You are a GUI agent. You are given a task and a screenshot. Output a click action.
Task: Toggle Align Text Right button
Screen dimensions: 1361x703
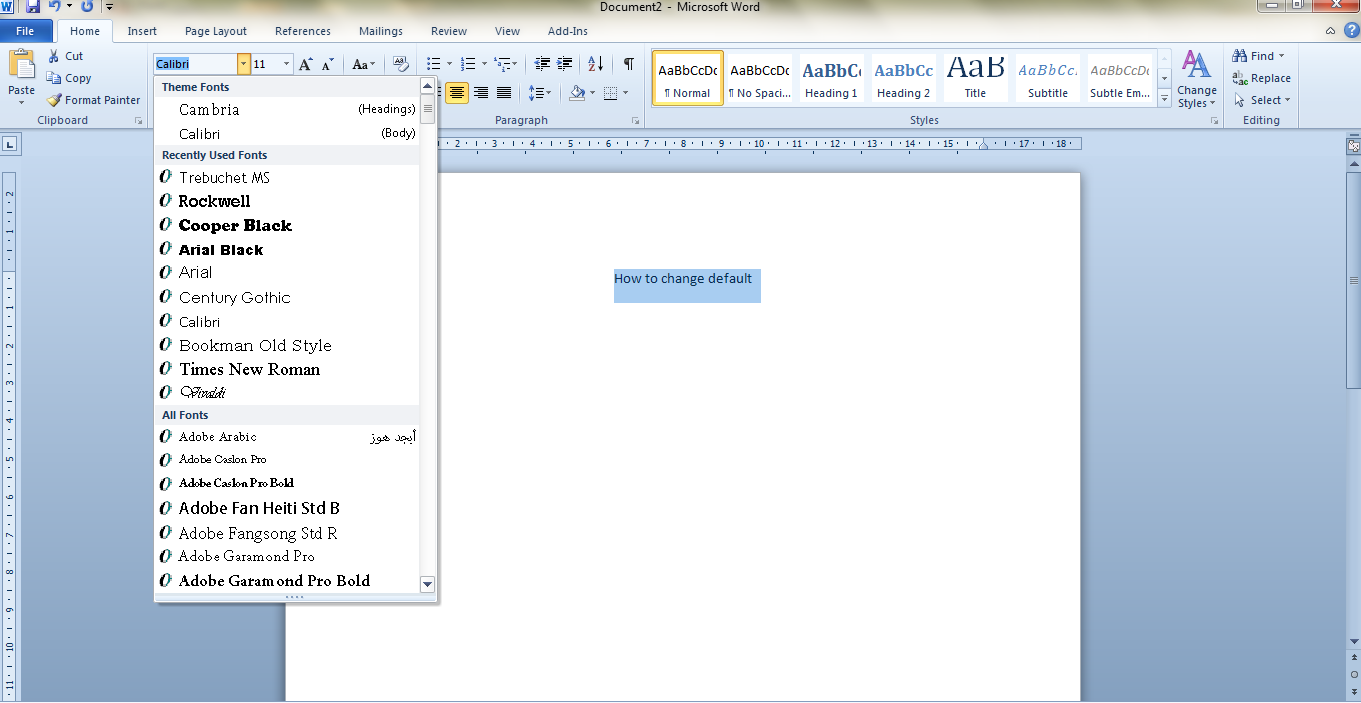(x=481, y=93)
